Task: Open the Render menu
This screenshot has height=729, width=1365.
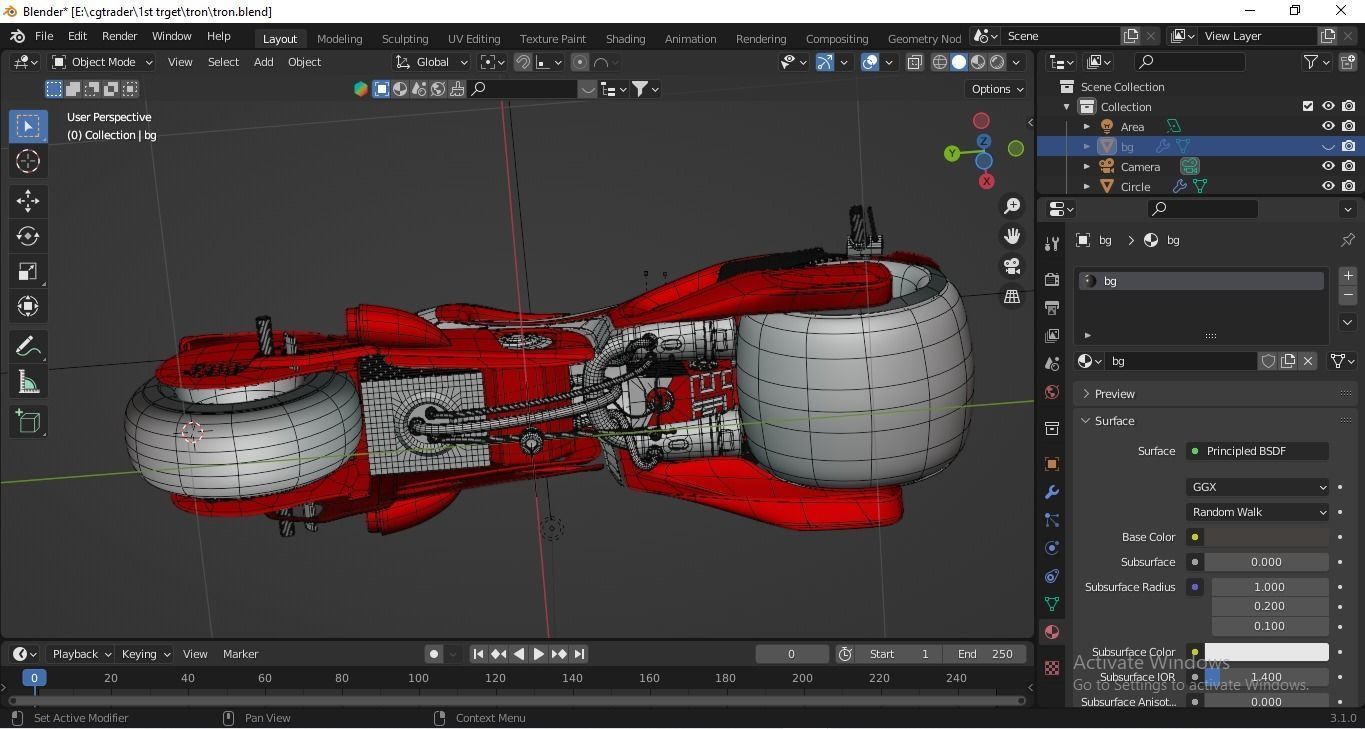Action: 119,36
